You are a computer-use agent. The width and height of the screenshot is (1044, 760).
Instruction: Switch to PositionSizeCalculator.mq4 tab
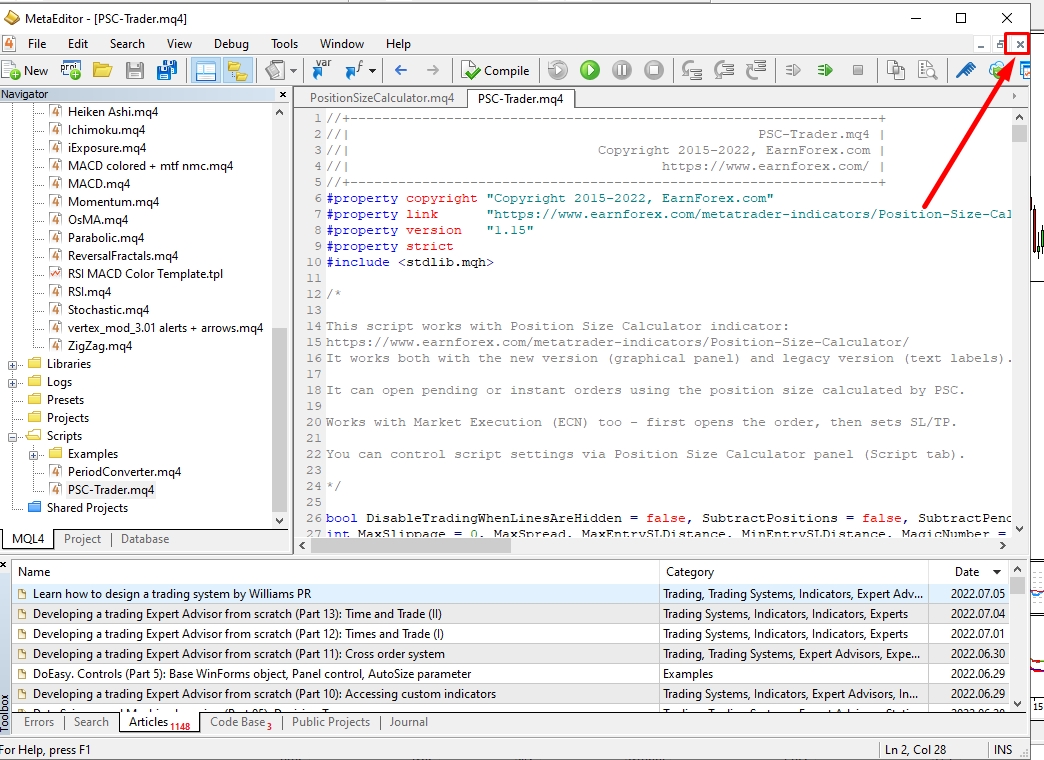coord(381,98)
